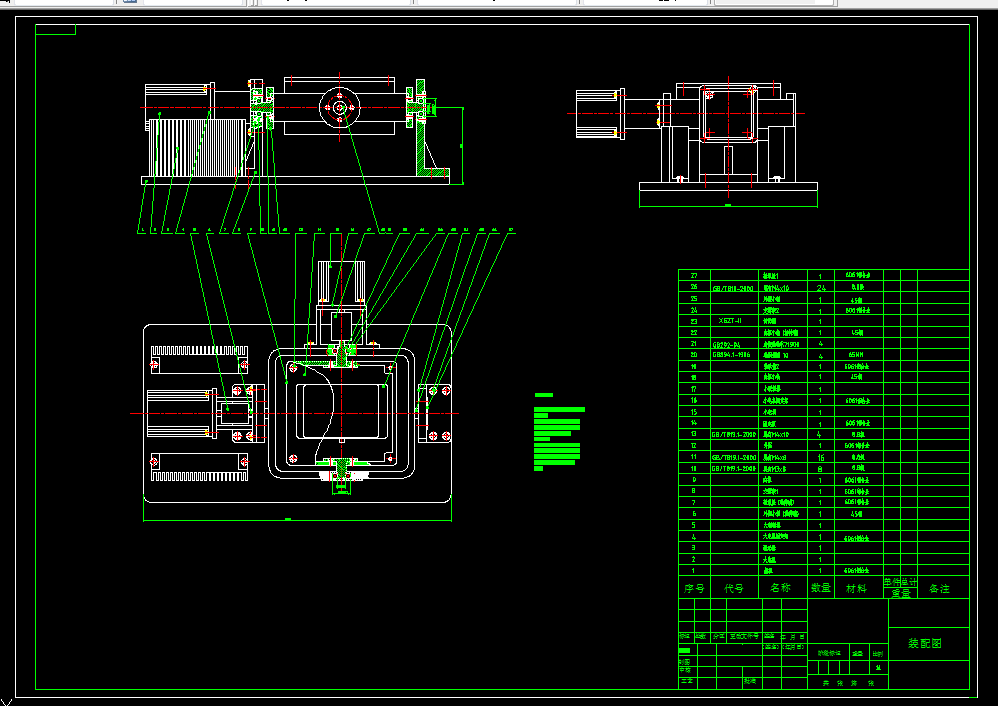Click sequence number 5 in parts table
The image size is (998, 706).
pyautogui.click(x=694, y=525)
